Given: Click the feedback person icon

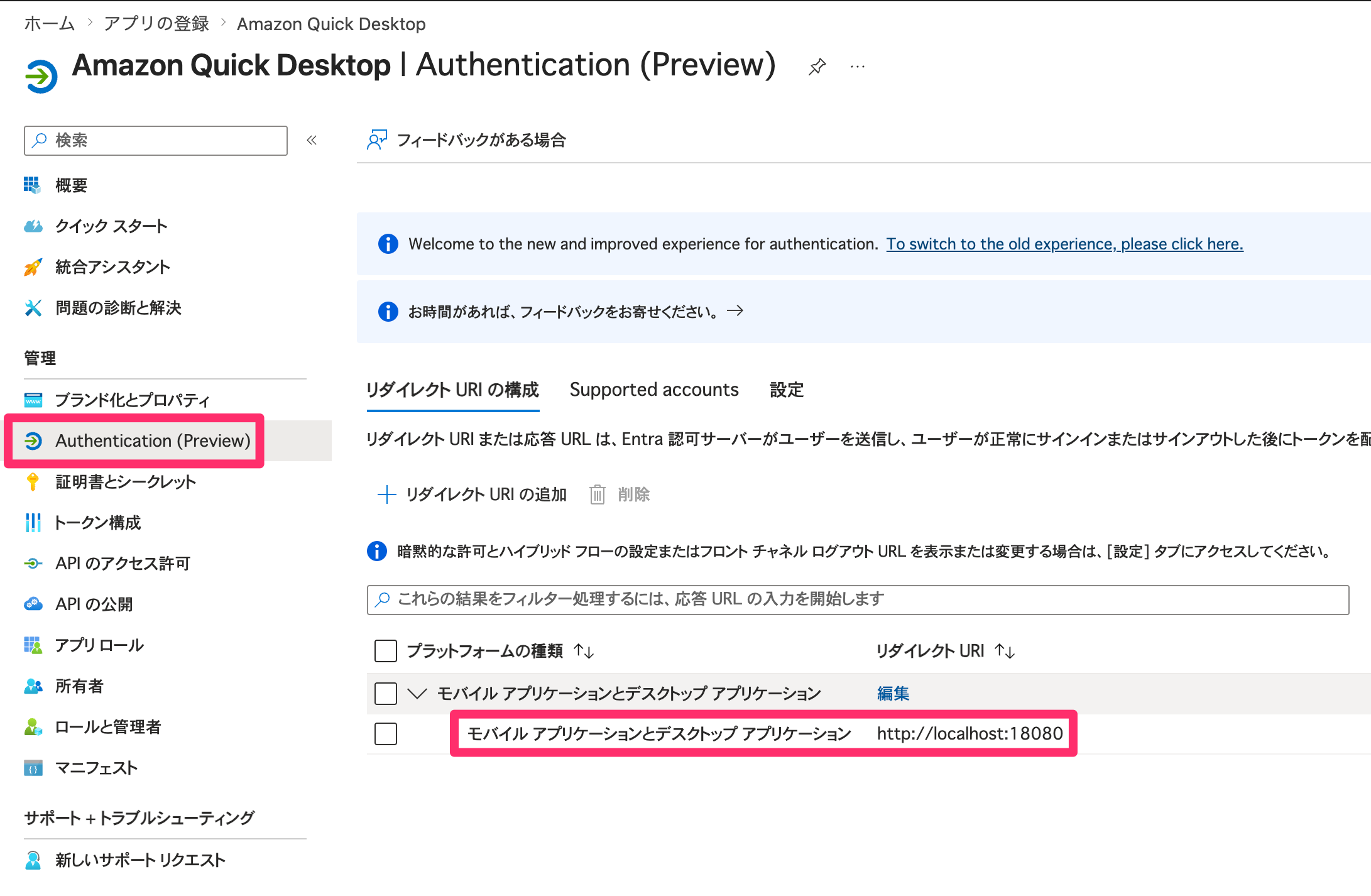Looking at the screenshot, I should (377, 139).
